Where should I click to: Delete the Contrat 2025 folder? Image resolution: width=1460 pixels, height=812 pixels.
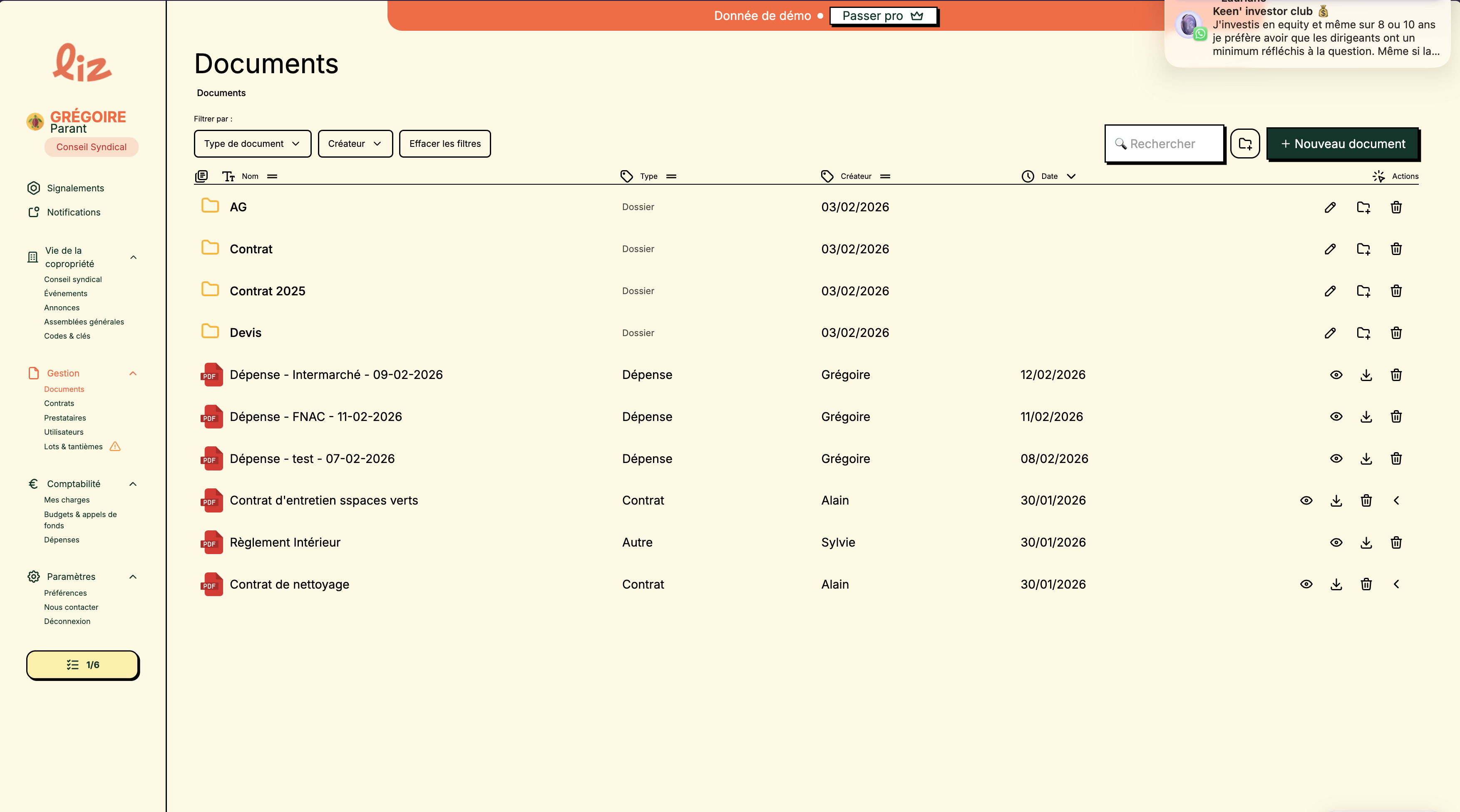click(1396, 291)
